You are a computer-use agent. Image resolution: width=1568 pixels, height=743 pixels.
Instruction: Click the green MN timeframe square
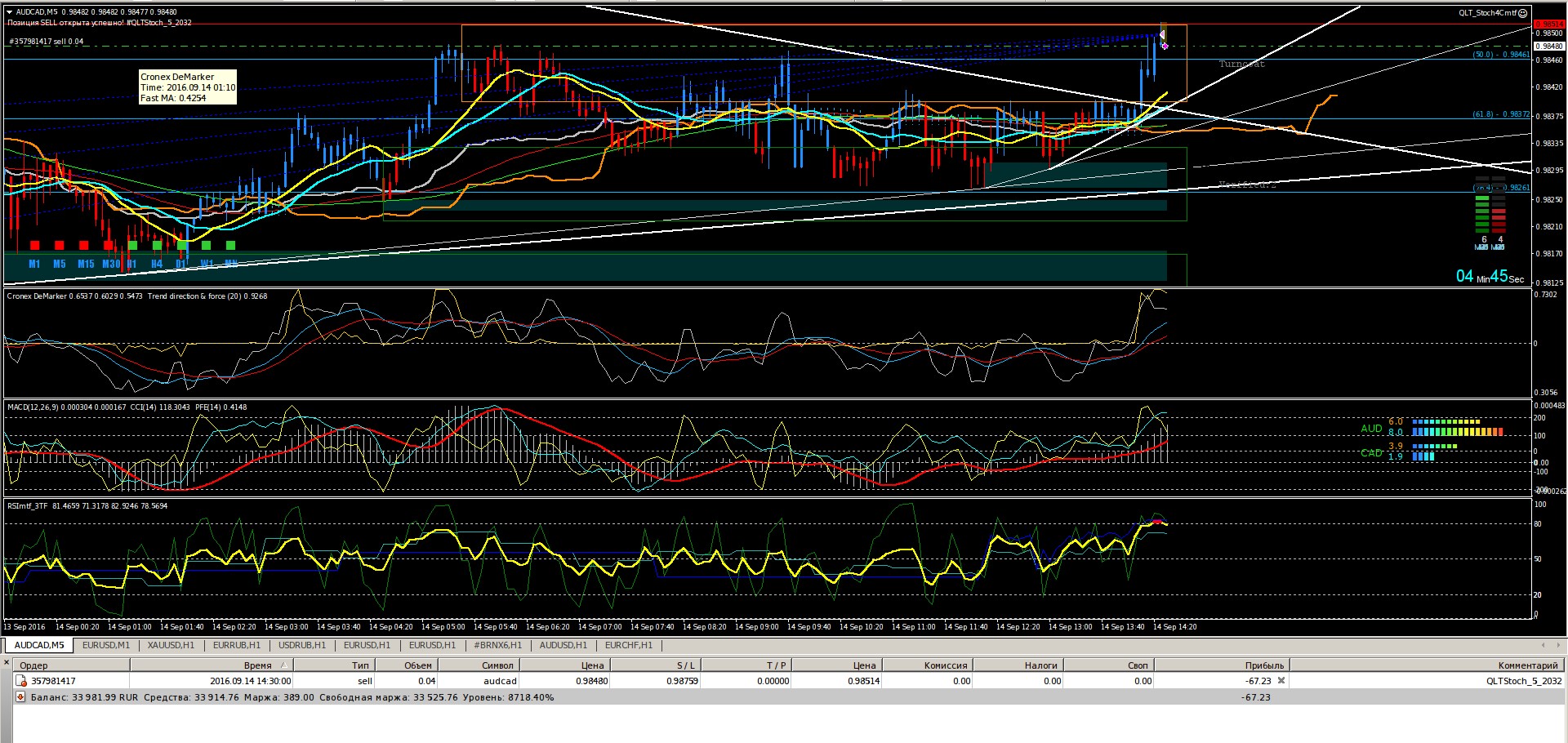(230, 245)
